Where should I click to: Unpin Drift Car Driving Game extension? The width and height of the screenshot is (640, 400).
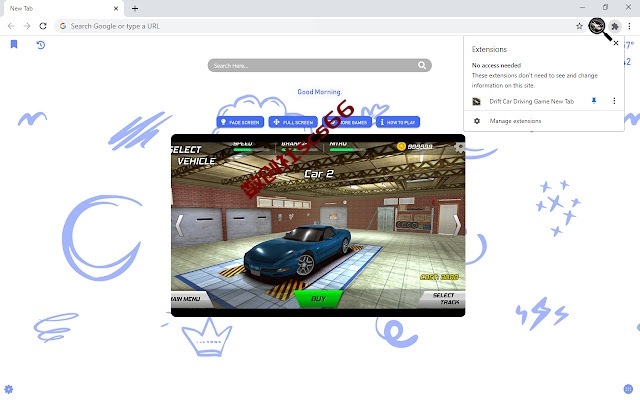(594, 101)
